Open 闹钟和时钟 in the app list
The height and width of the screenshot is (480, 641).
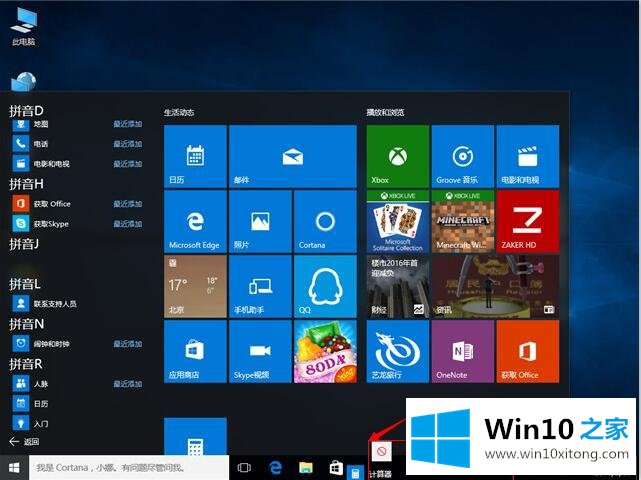click(76, 344)
